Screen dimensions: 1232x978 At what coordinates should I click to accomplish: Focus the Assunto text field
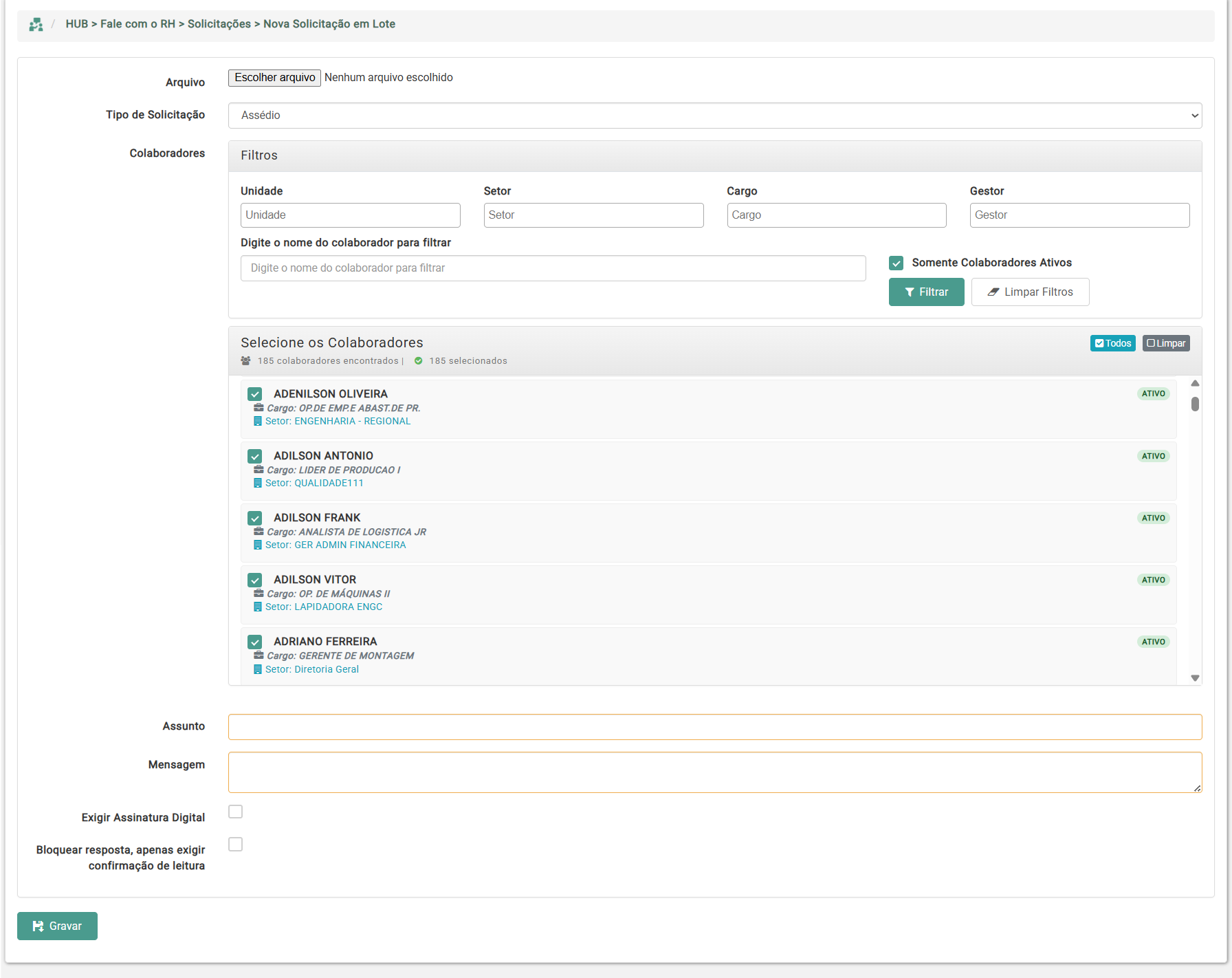tap(714, 727)
